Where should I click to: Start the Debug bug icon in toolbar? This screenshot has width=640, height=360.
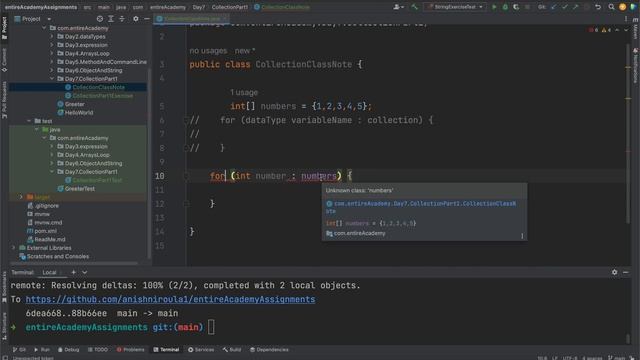[505, 7]
